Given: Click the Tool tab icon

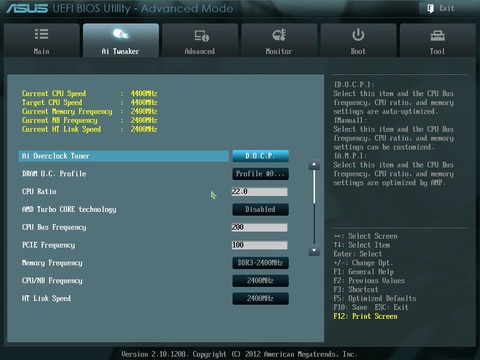Looking at the screenshot, I should click(437, 35).
